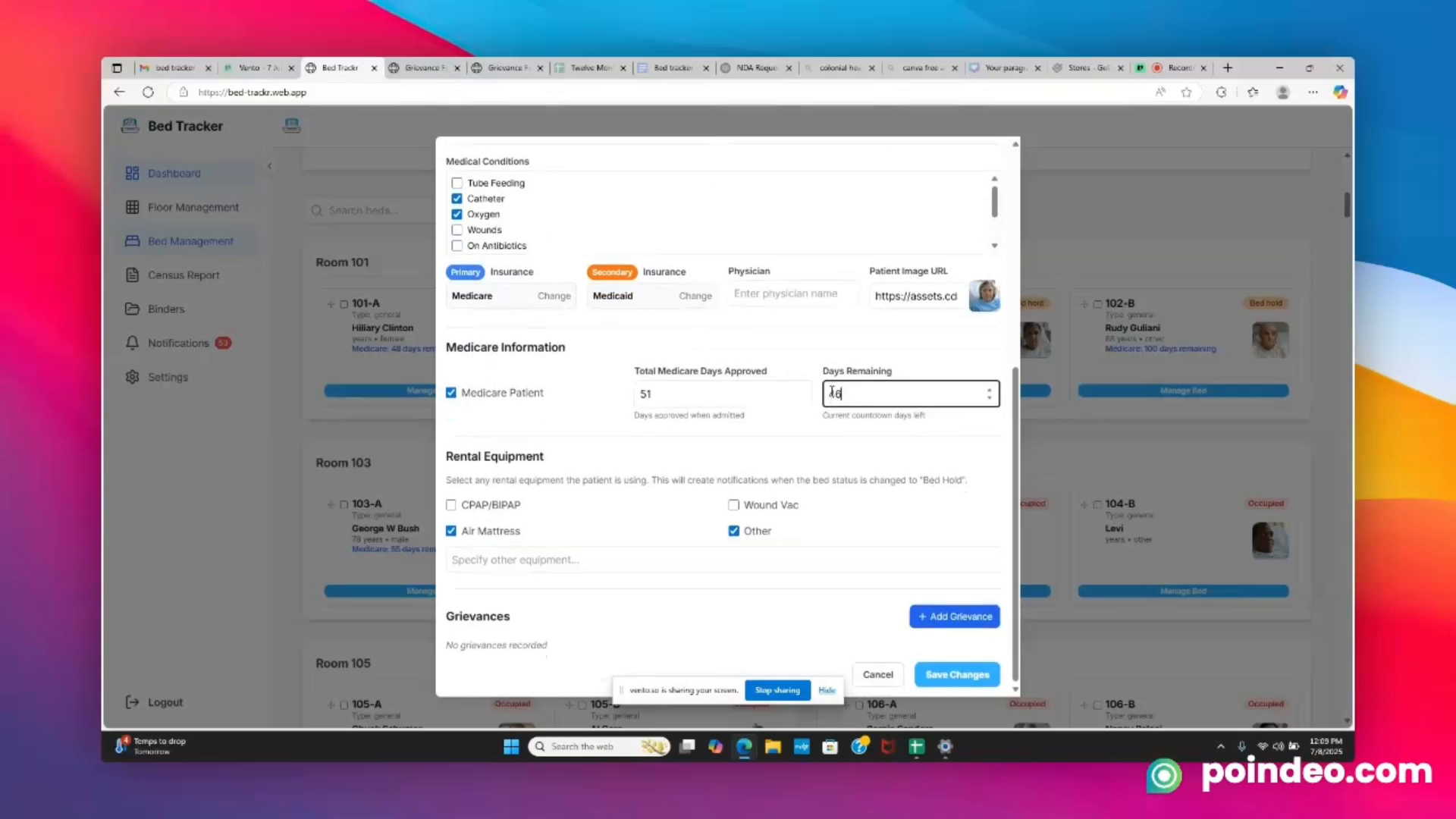Select the Floor Management grid icon

132,207
